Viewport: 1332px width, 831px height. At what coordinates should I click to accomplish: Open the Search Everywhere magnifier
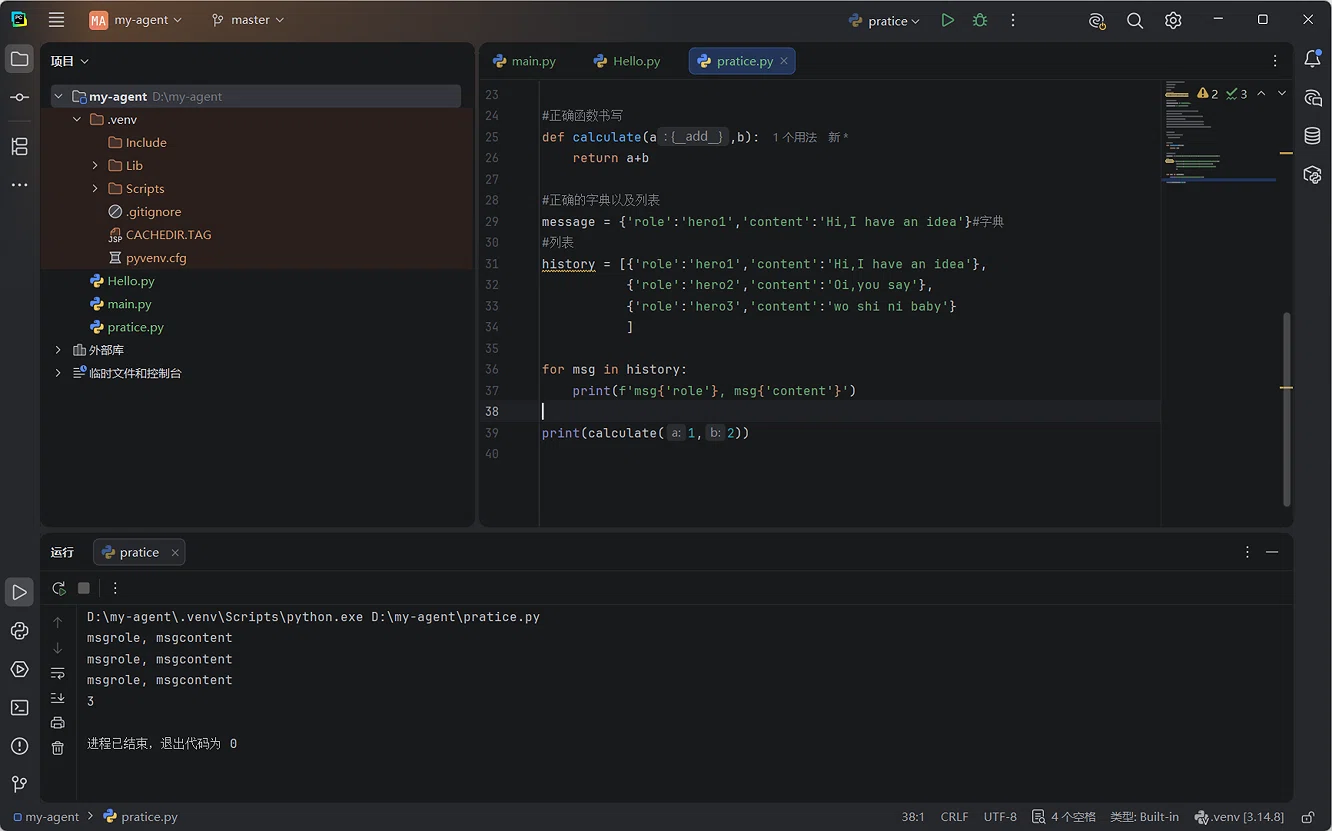click(1135, 20)
